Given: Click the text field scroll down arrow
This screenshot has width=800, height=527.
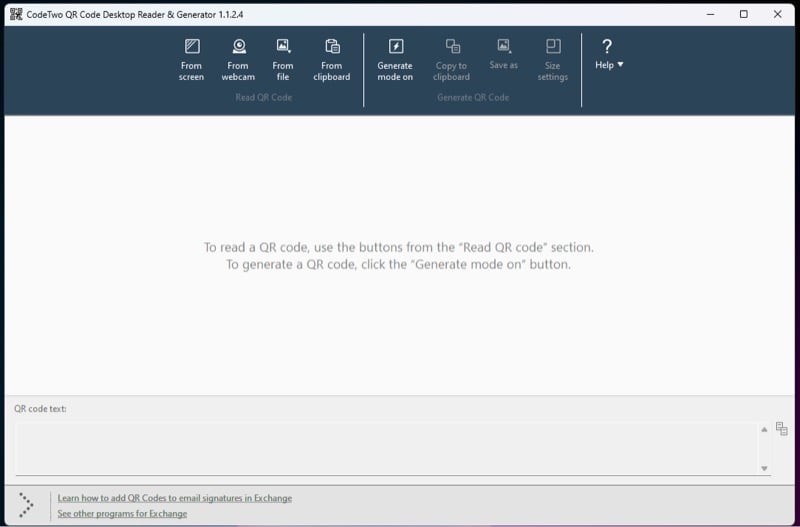Looking at the screenshot, I should 764,468.
